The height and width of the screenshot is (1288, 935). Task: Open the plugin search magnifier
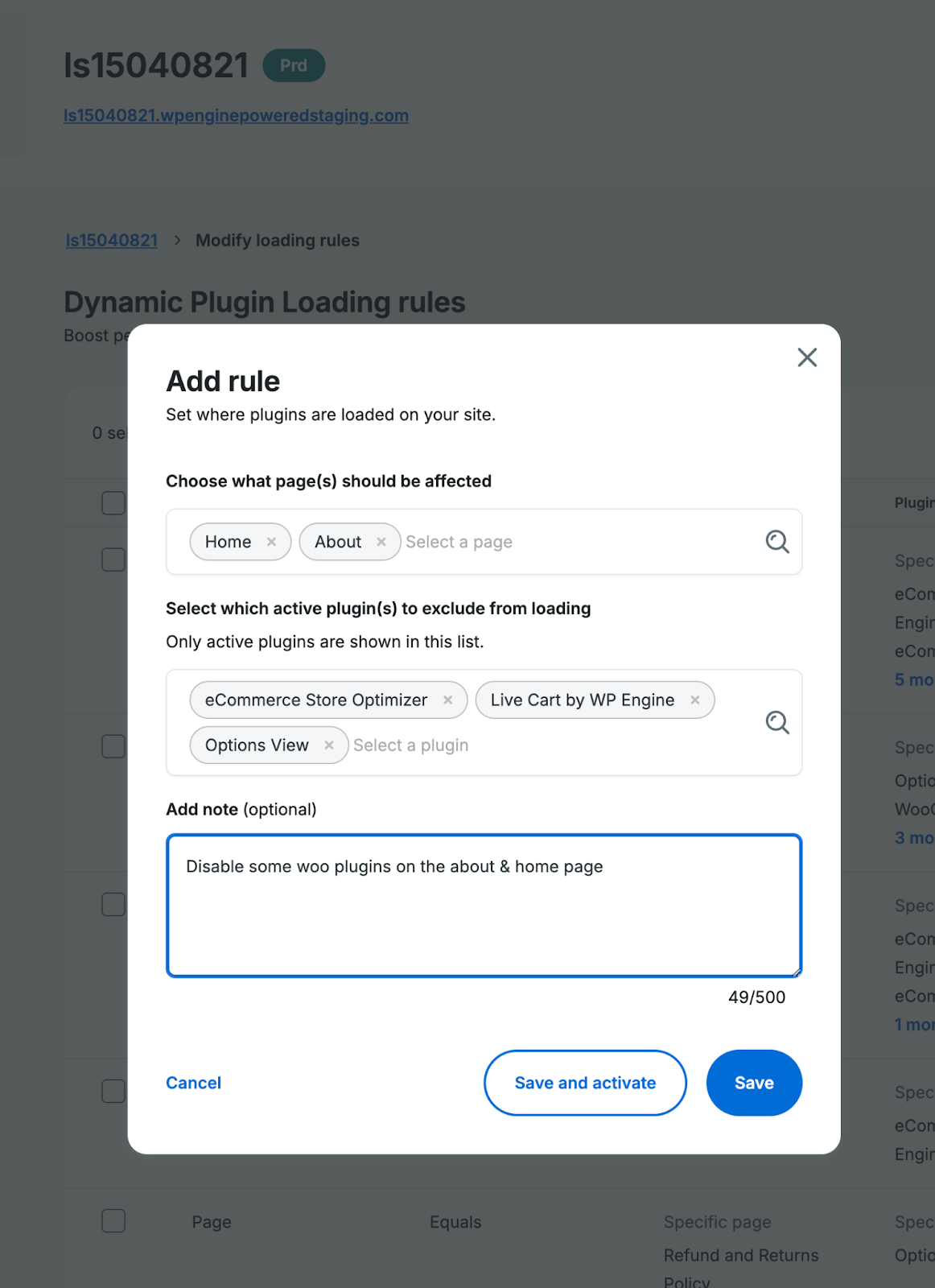coord(777,723)
